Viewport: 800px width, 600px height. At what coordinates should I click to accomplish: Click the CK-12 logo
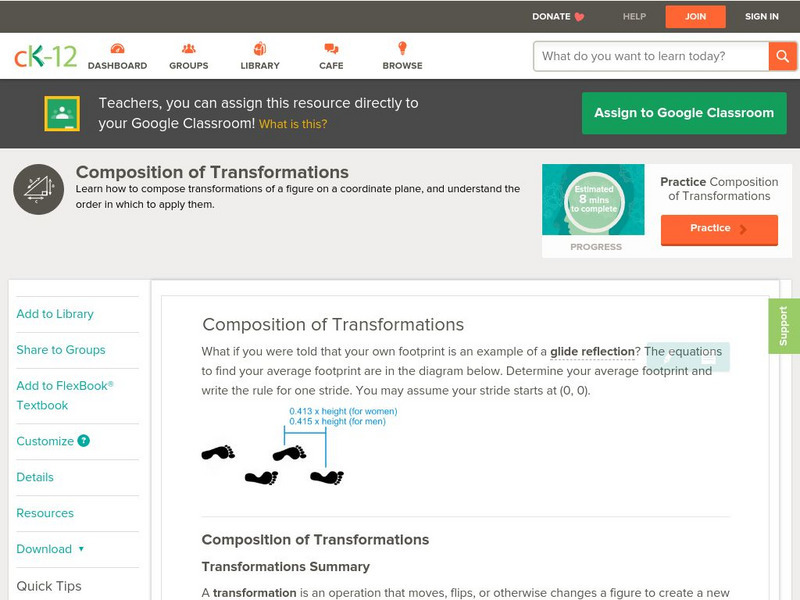44,55
